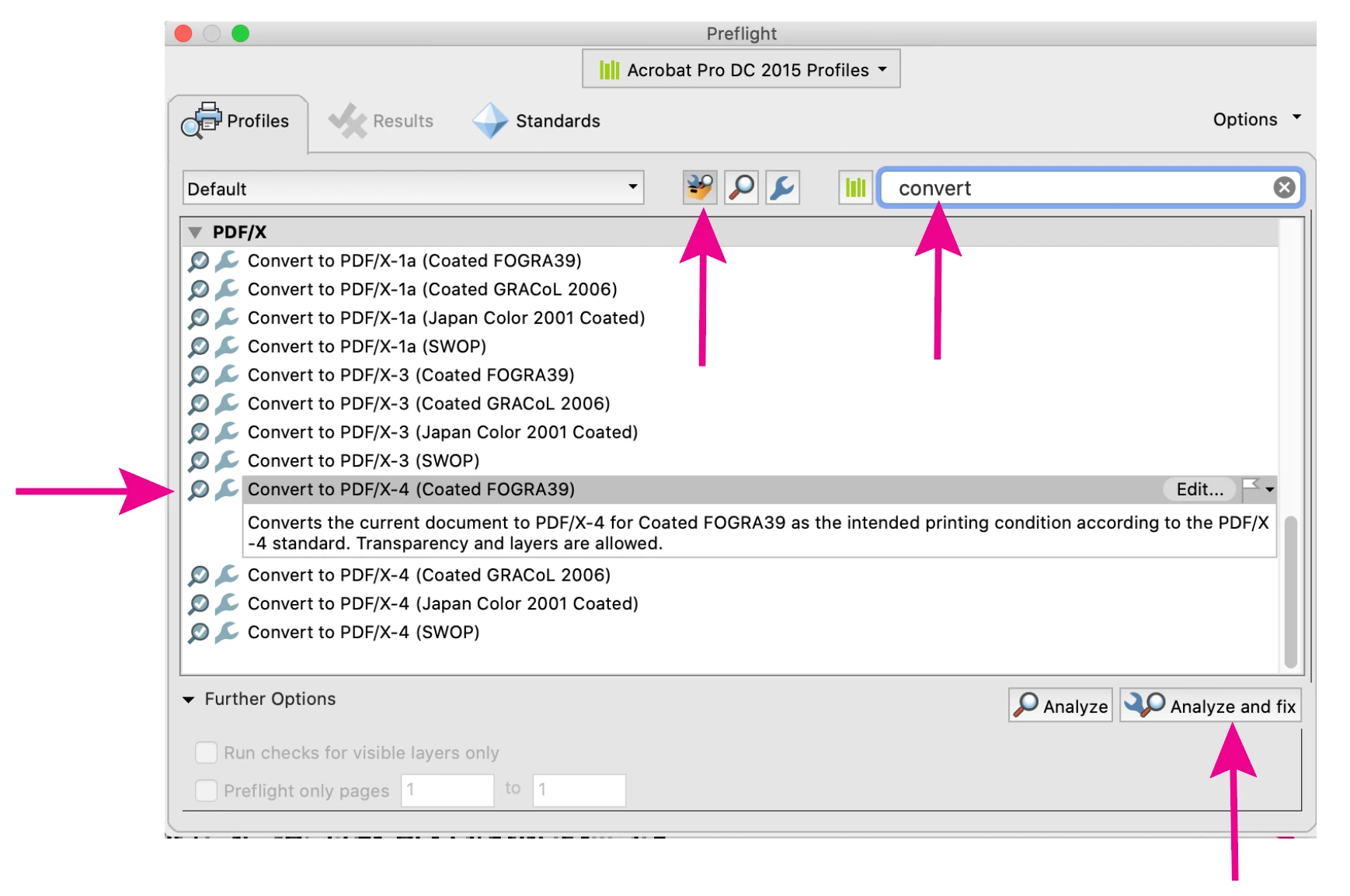Viewport: 1350px width, 896px height.
Task: Click magnifier icon of PDF/X-4 (Coated FOGRA39)
Action: point(199,491)
